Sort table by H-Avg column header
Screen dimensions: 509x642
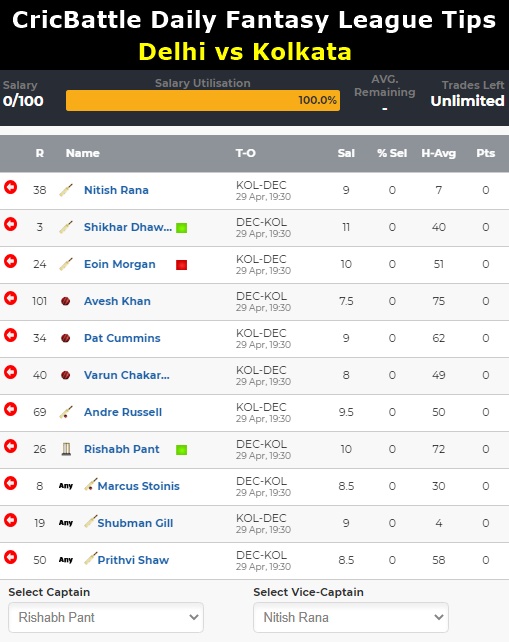439,153
